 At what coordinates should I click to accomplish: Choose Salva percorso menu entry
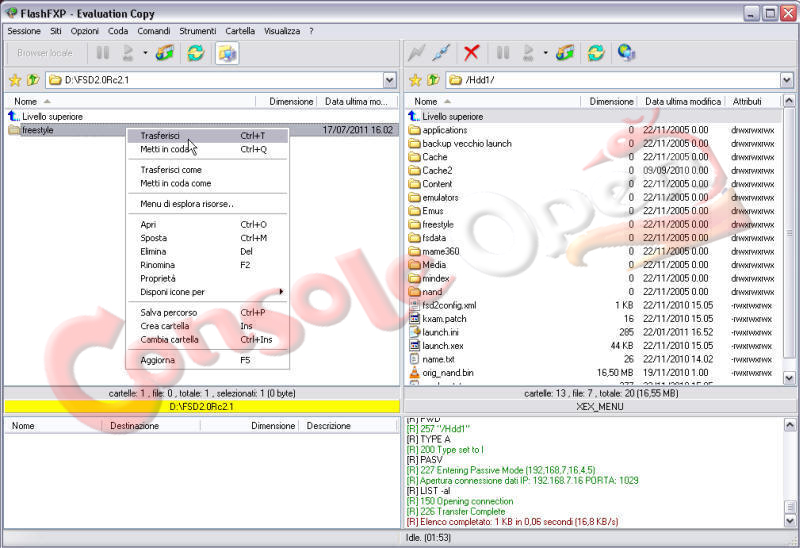pyautogui.click(x=208, y=312)
